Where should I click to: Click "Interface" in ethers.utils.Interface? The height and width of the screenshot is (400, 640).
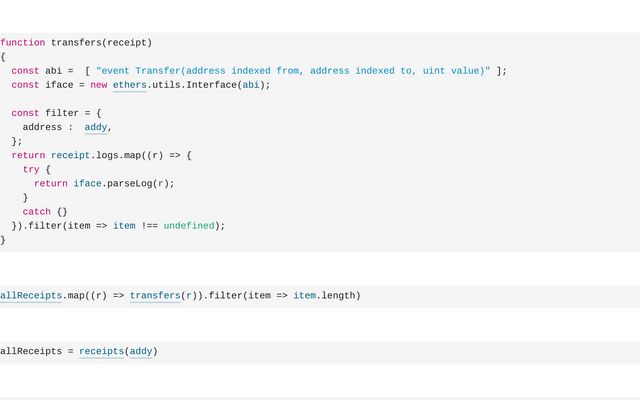[211, 85]
